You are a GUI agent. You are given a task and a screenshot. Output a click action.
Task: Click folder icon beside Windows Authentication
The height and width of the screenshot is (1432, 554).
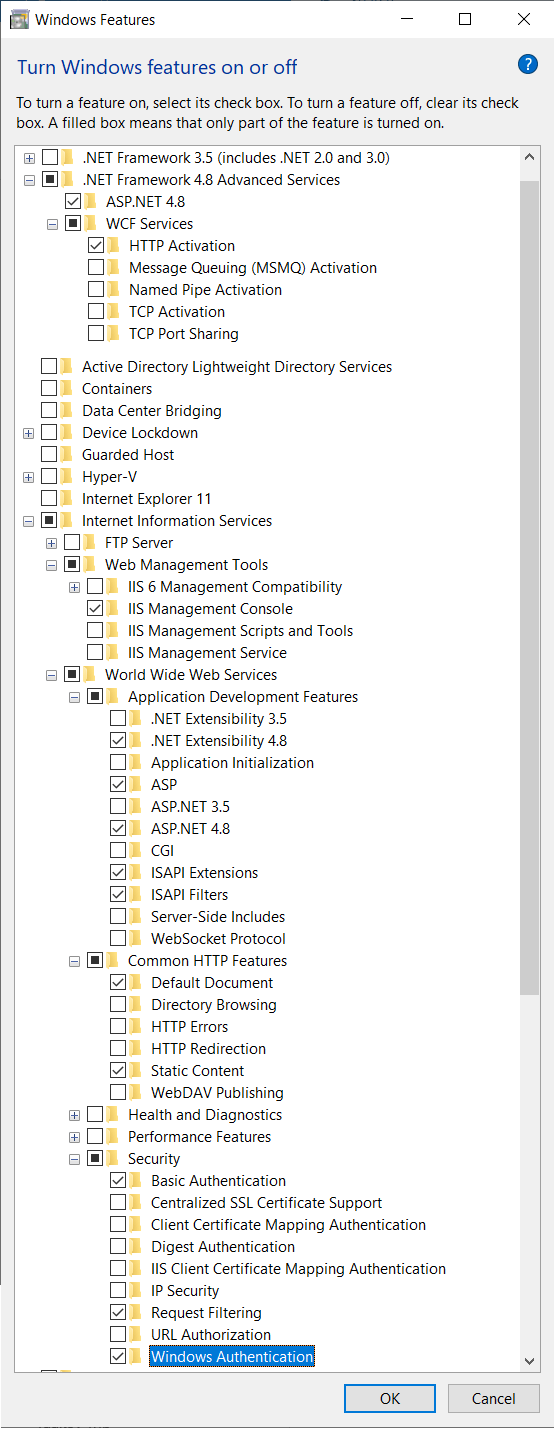point(137,1357)
